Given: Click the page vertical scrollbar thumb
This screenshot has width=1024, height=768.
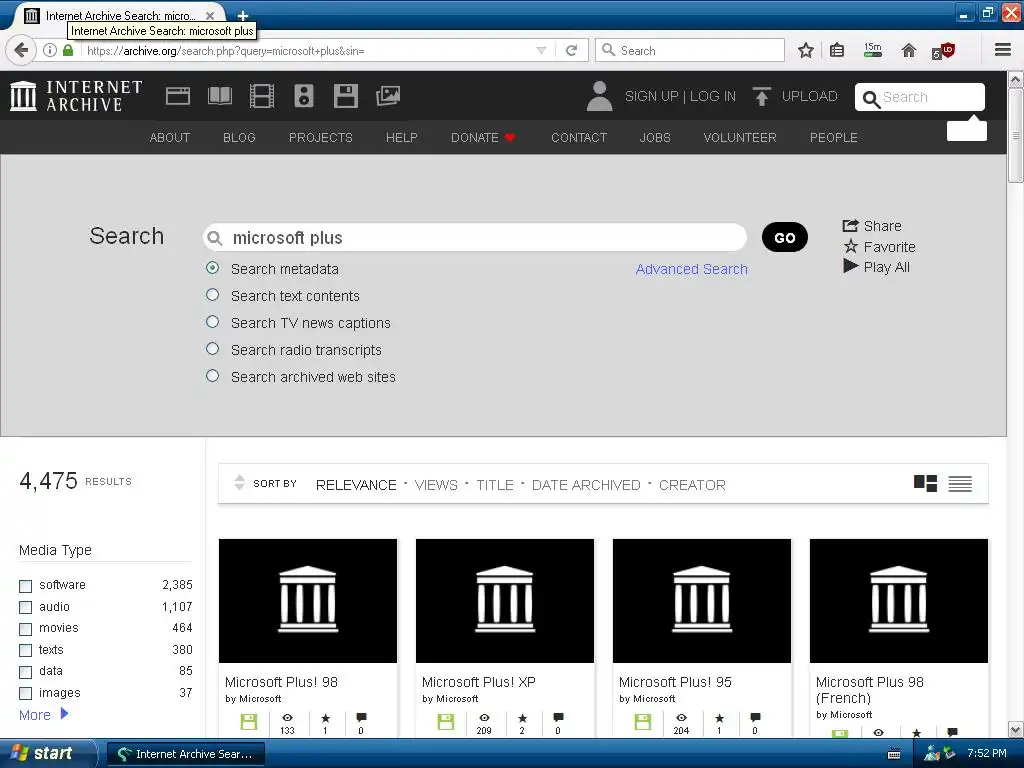Looking at the screenshot, I should pyautogui.click(x=1016, y=136).
